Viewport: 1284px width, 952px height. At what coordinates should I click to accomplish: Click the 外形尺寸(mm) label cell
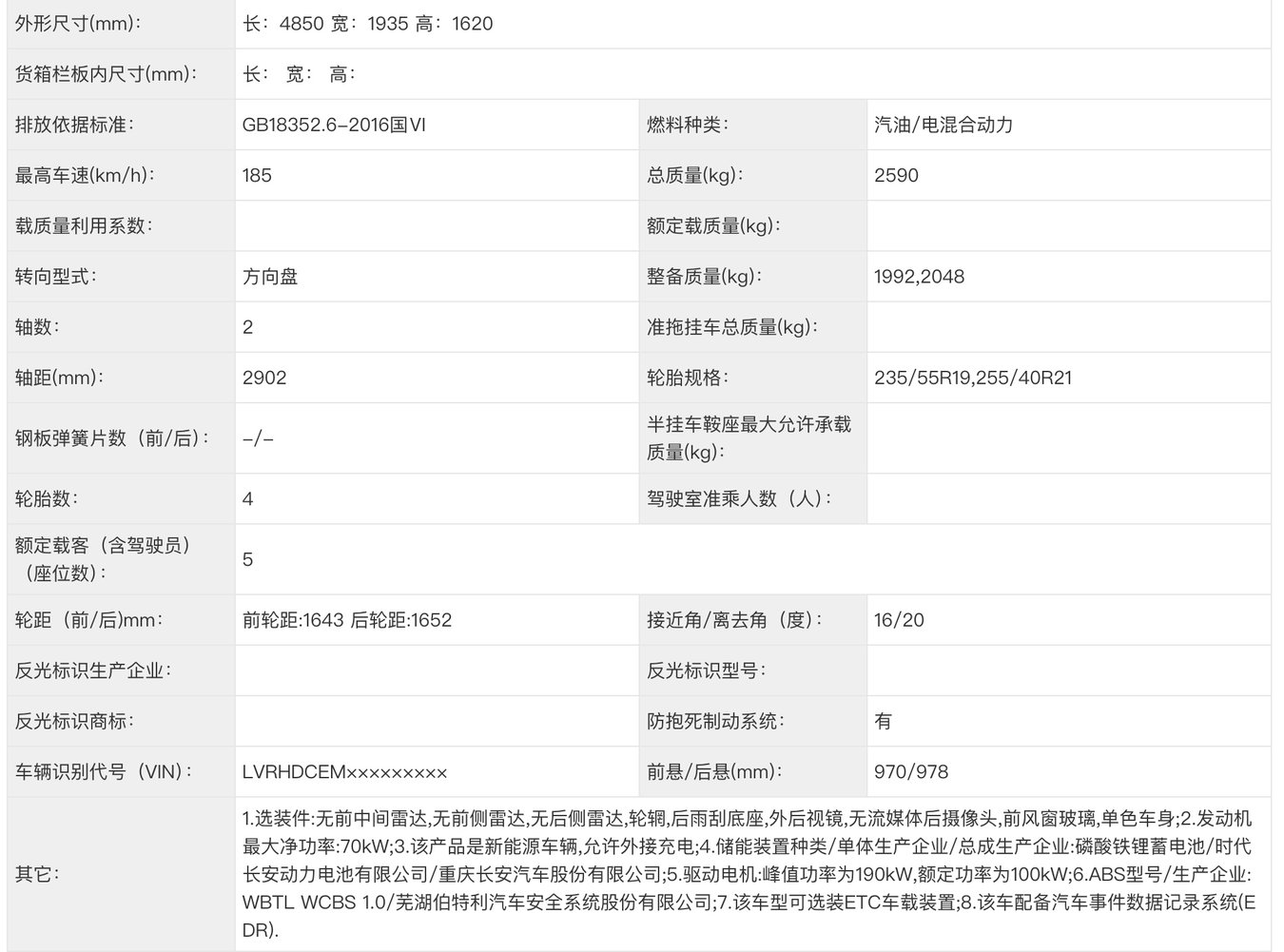tap(121, 24)
